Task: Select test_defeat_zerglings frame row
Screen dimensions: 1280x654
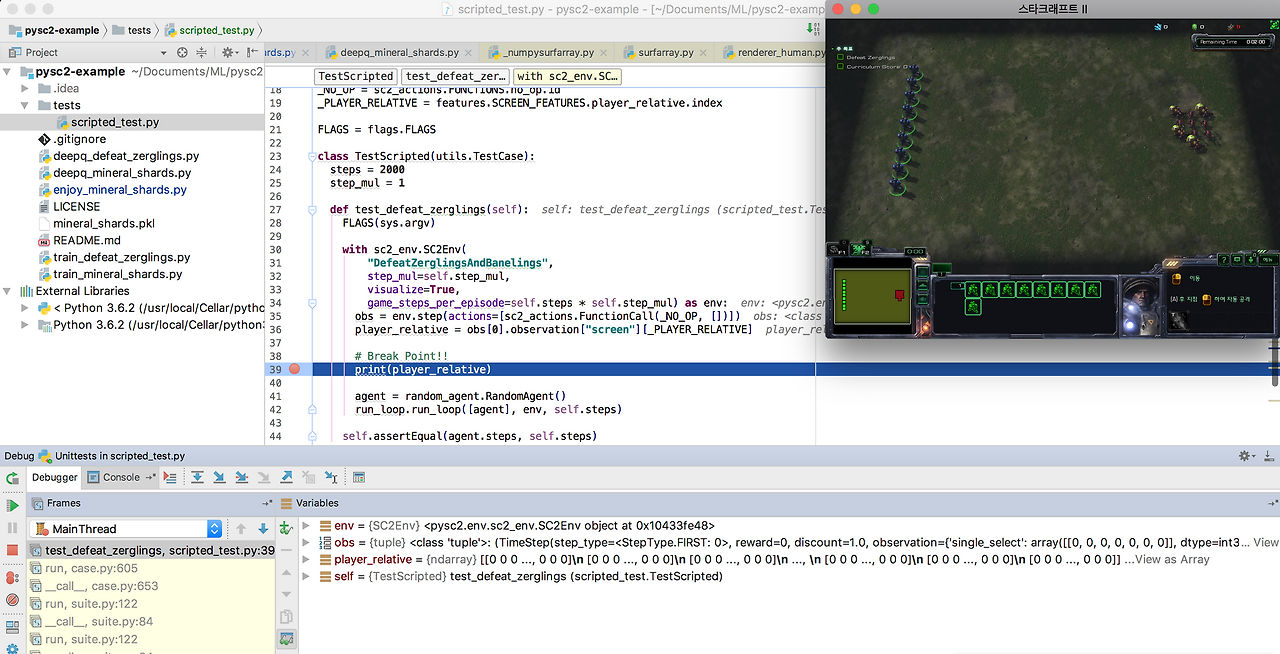Action: pyautogui.click(x=151, y=550)
